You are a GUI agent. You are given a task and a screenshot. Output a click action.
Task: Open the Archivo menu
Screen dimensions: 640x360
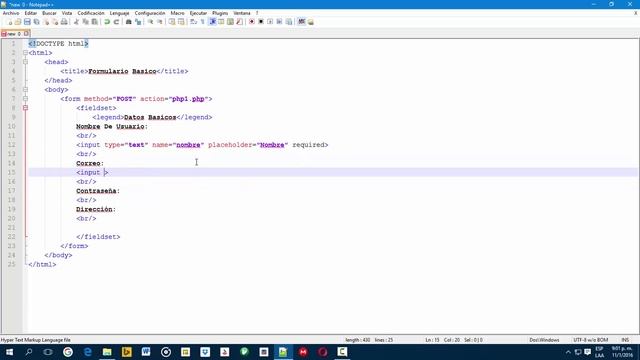click(x=11, y=13)
